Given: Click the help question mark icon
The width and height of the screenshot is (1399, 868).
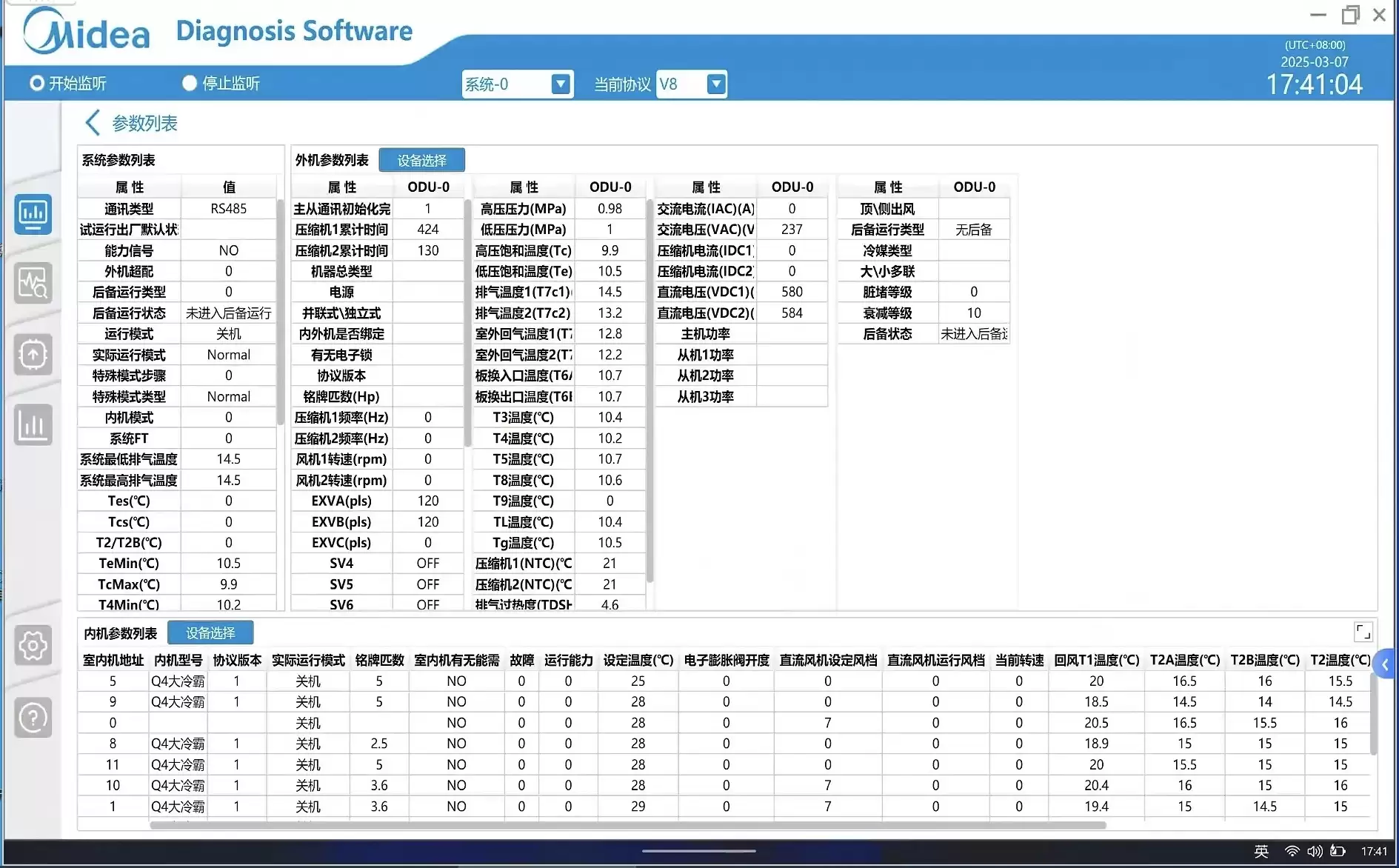Looking at the screenshot, I should click(33, 717).
